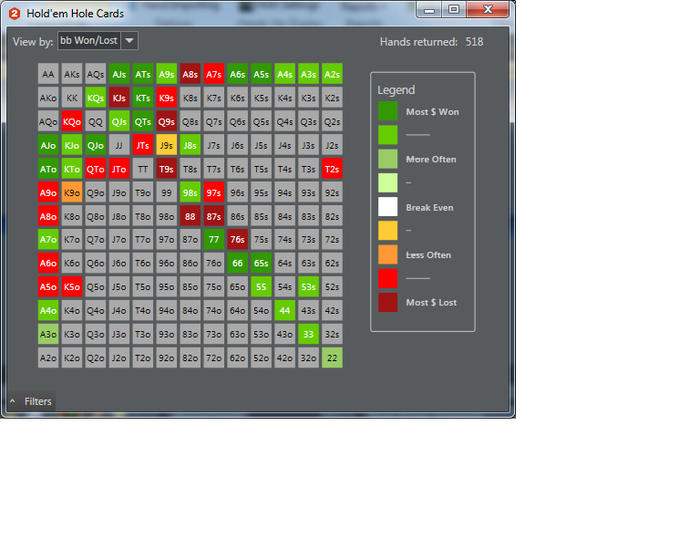Select the A3o hand cell
The height and width of the screenshot is (560, 700).
point(48,334)
